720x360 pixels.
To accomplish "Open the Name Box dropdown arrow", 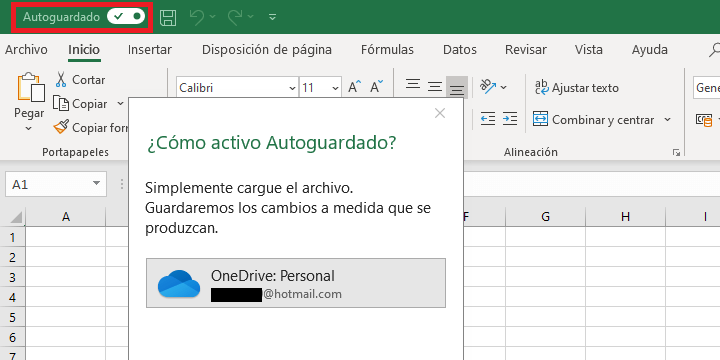I will [x=96, y=184].
